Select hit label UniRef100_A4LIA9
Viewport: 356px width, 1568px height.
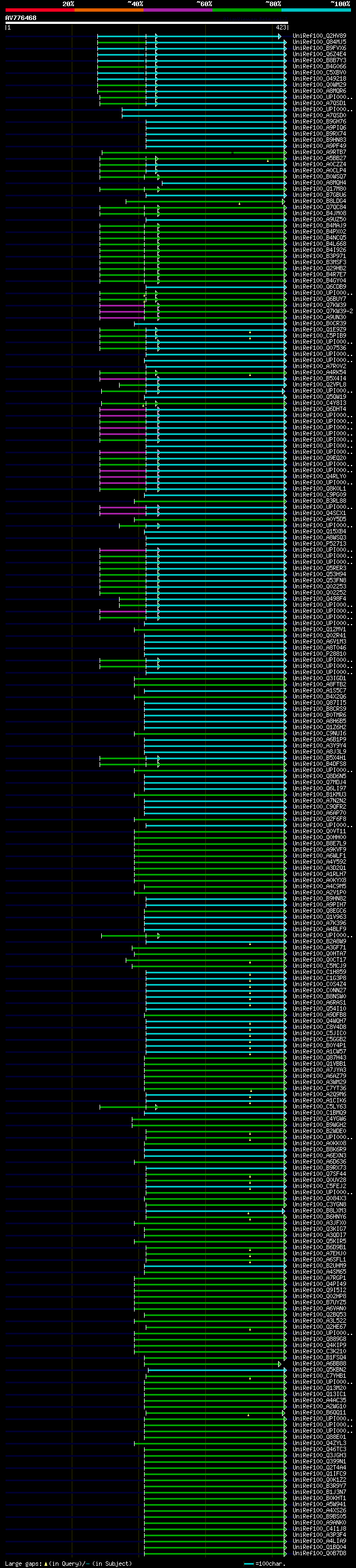pos(319,1541)
